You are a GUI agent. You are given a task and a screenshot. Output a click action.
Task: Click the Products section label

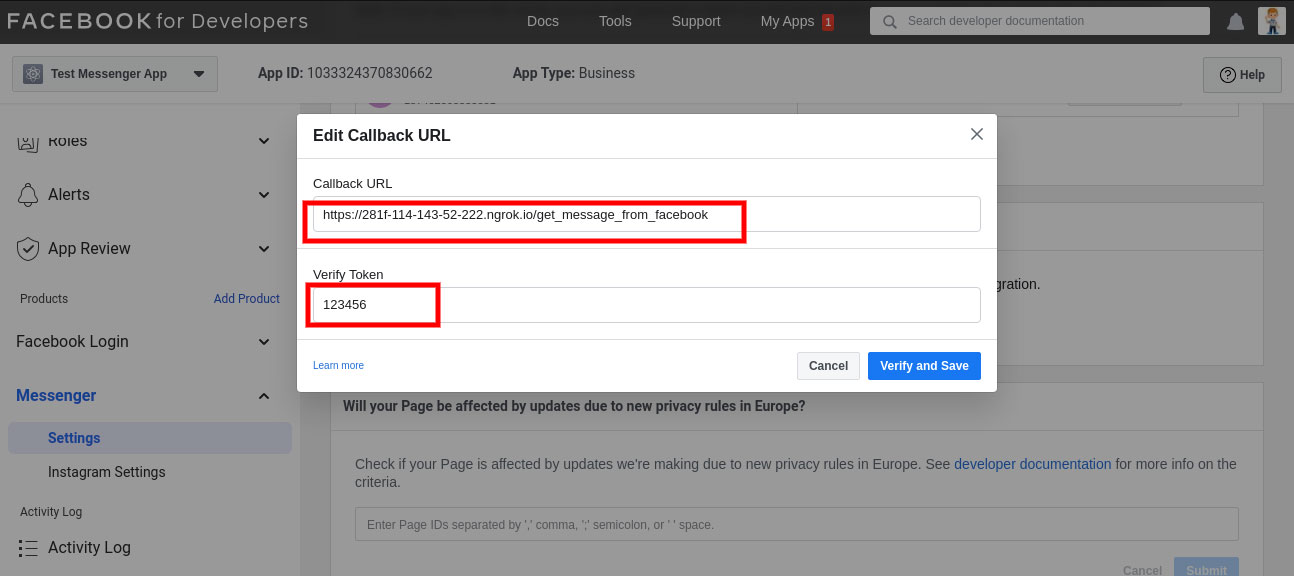tap(44, 299)
